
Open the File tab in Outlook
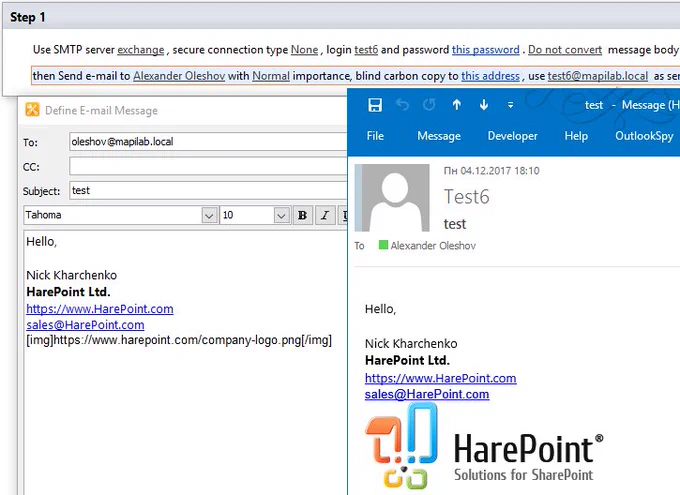tap(375, 136)
